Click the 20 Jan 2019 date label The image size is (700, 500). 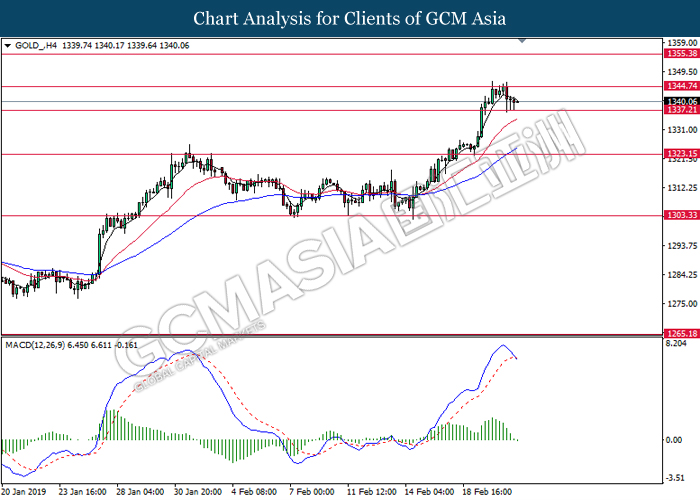26,492
